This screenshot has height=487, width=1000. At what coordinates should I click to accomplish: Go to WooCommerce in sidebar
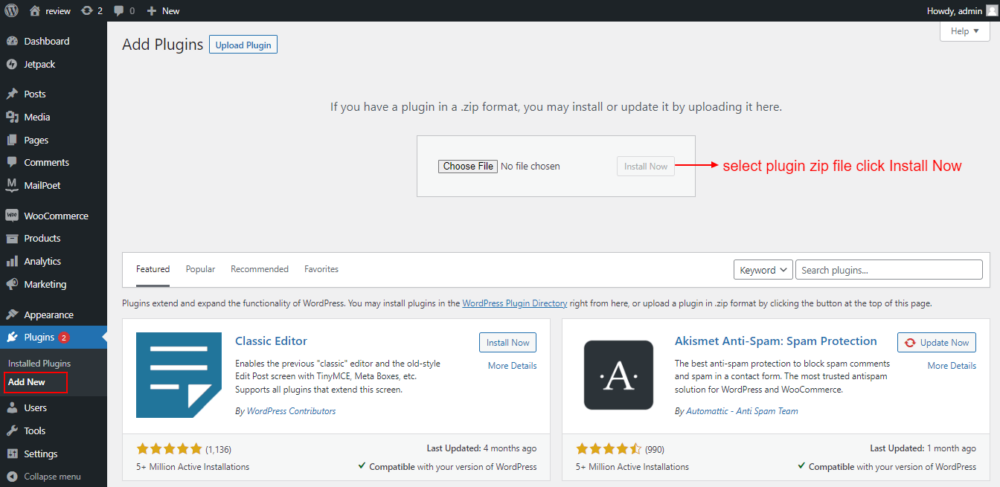pos(54,215)
